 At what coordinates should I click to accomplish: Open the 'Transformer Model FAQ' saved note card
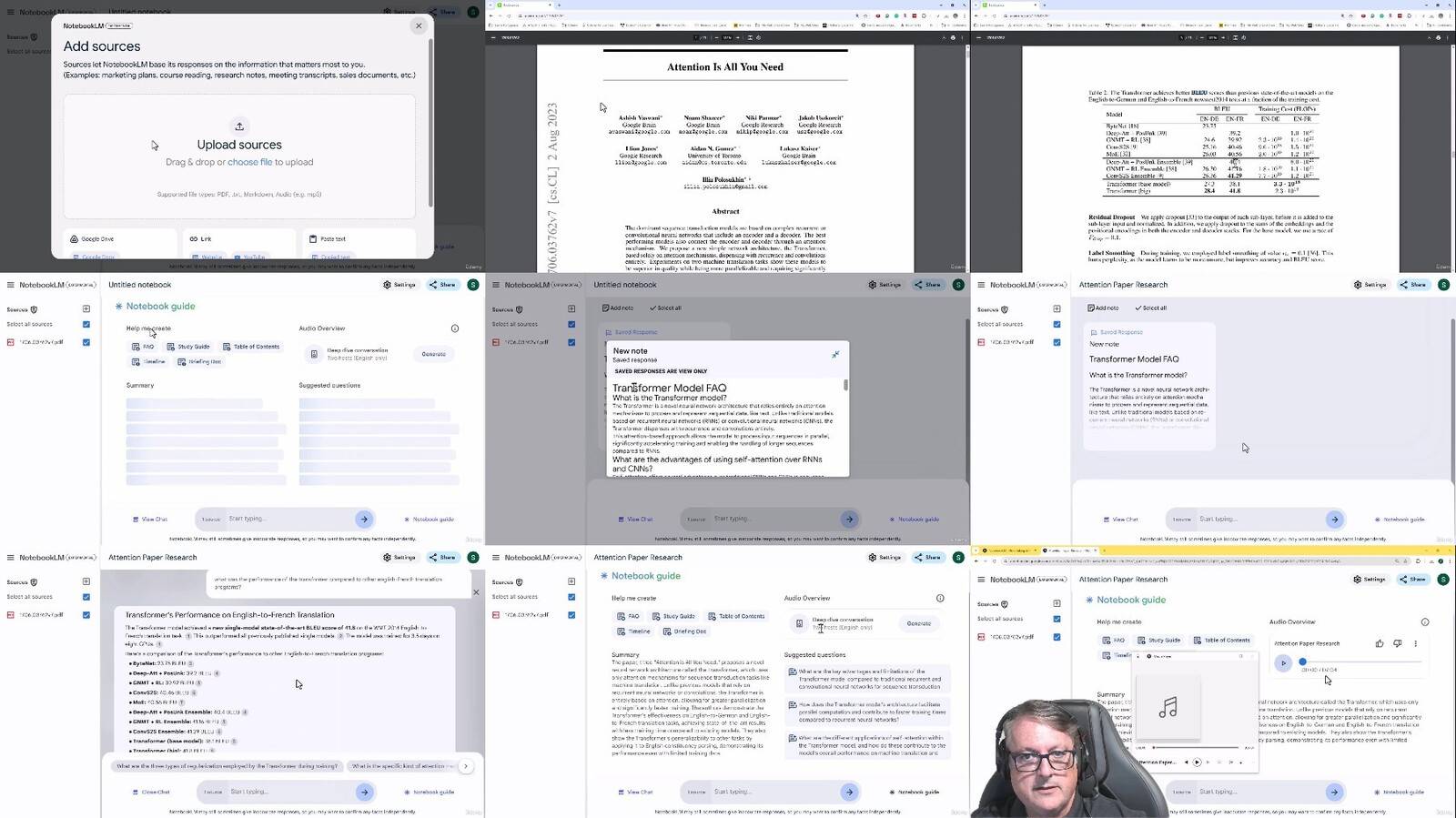click(1148, 388)
